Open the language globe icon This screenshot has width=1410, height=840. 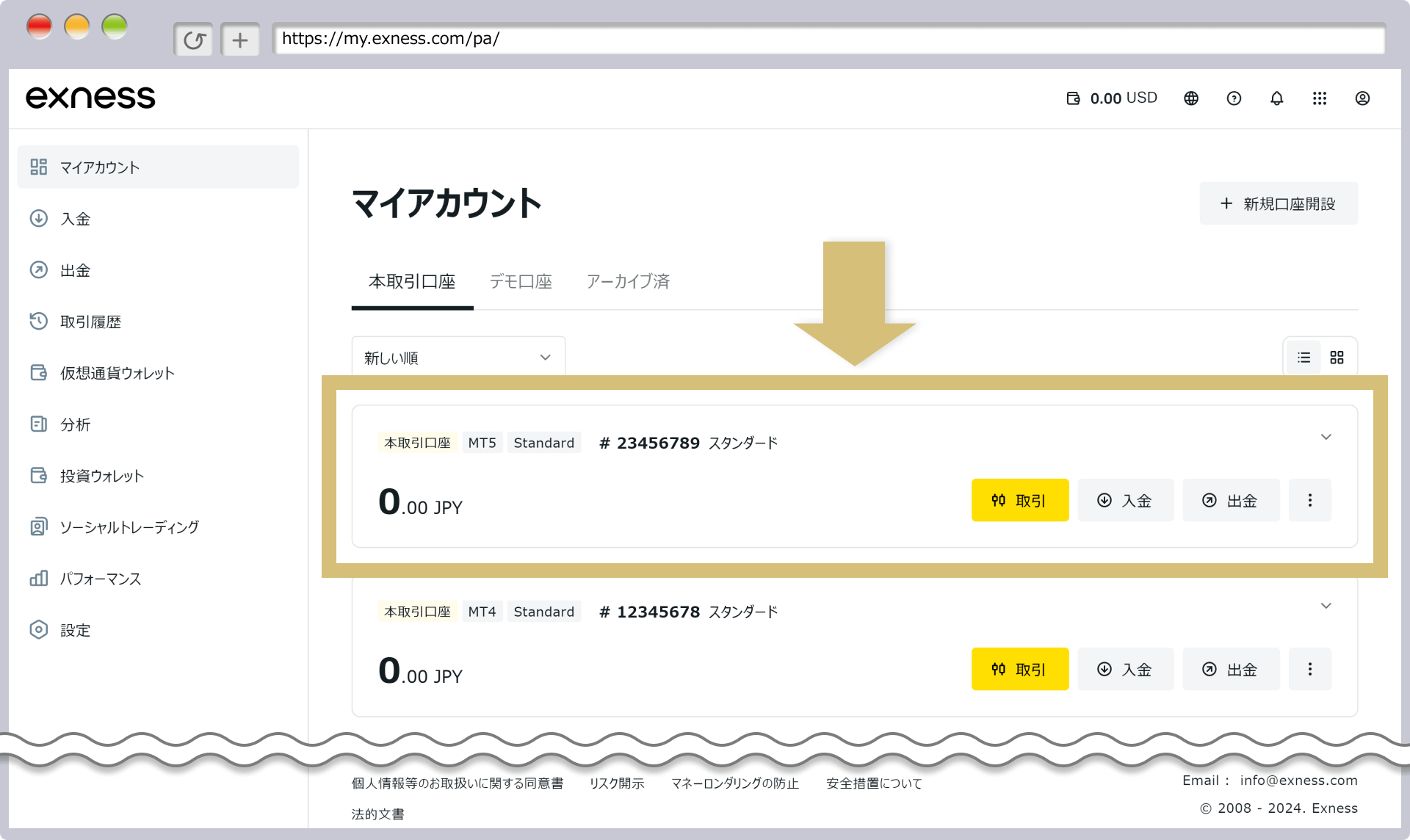(1191, 98)
